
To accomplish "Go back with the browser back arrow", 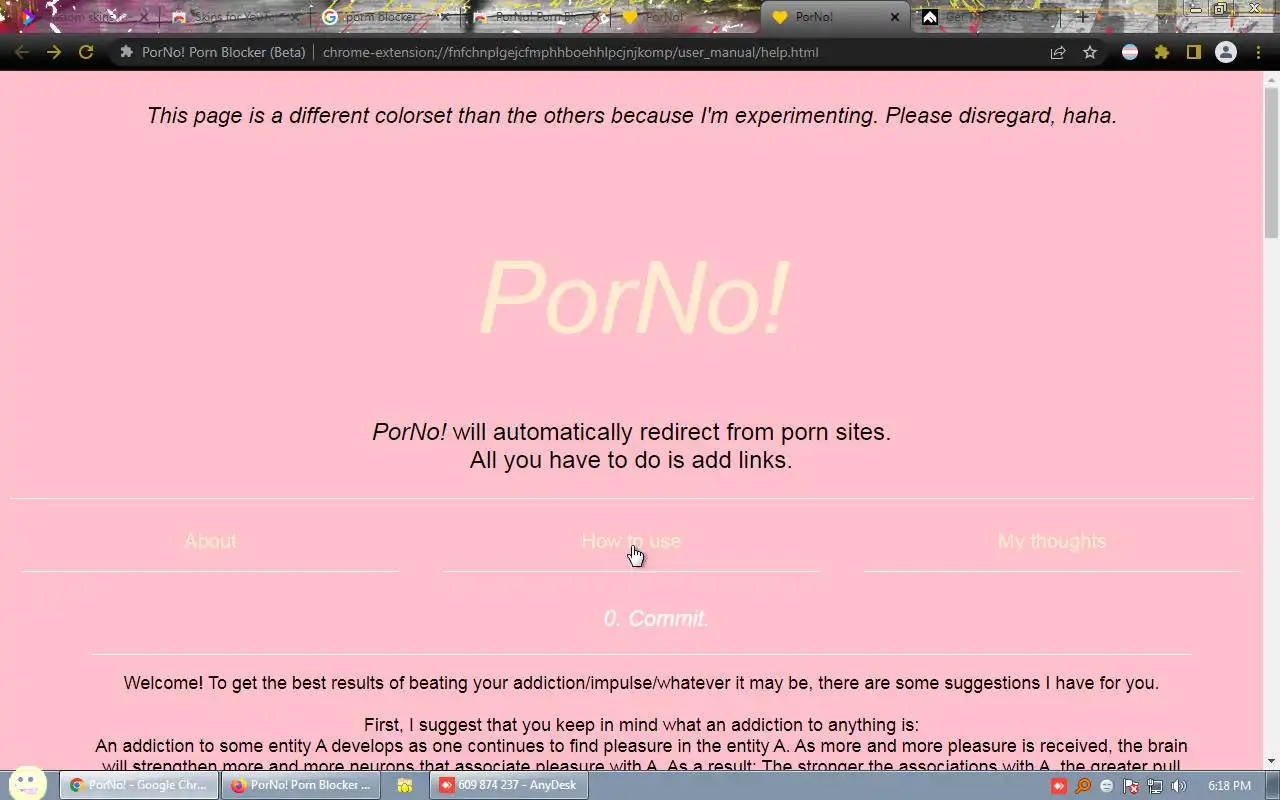I will pyautogui.click(x=22, y=52).
